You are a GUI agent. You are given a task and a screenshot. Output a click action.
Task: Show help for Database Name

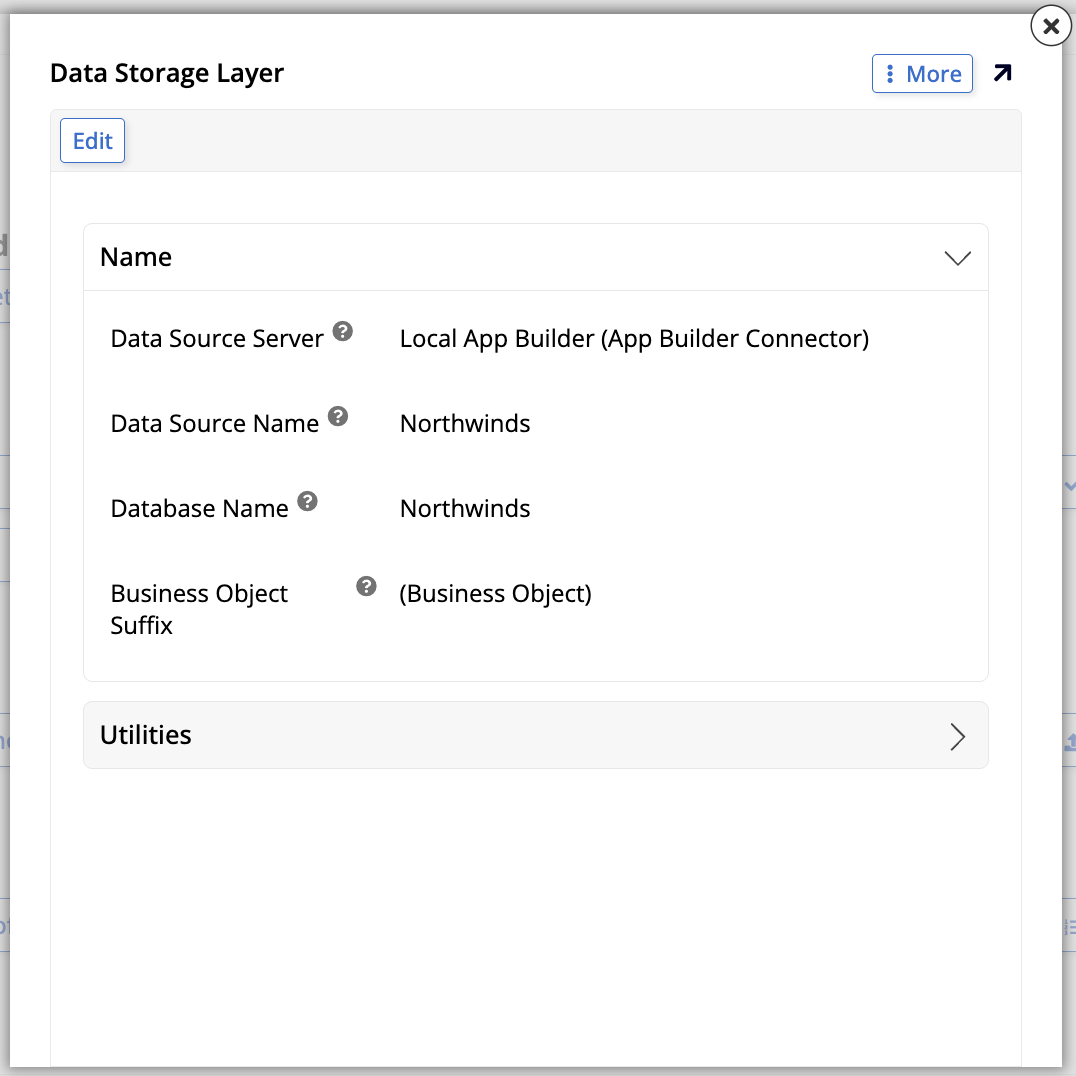pyautogui.click(x=307, y=502)
